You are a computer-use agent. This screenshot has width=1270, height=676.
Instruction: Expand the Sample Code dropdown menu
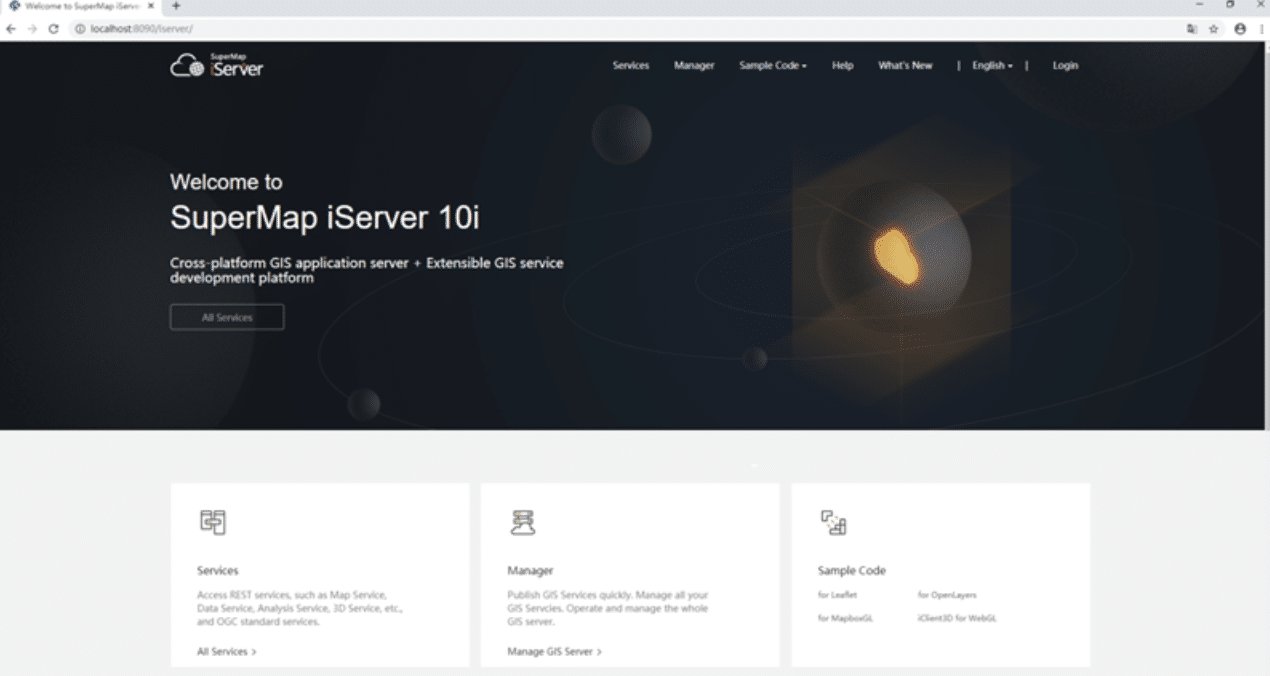click(772, 66)
